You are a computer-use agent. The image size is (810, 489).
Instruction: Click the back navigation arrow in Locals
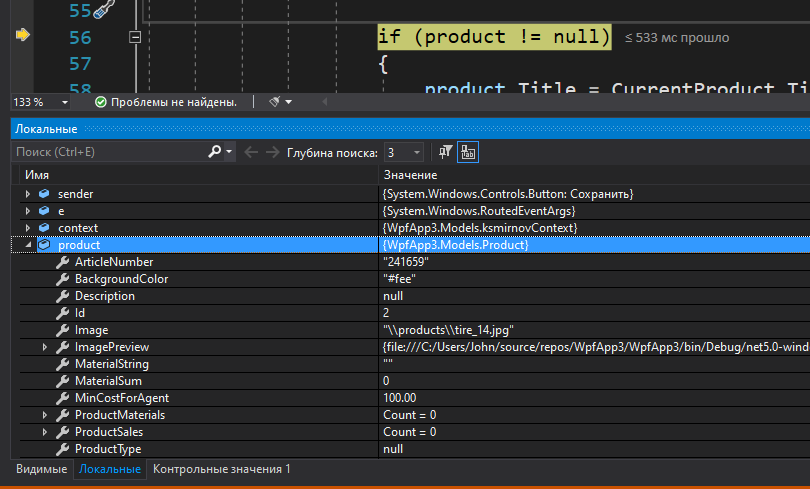coord(250,152)
